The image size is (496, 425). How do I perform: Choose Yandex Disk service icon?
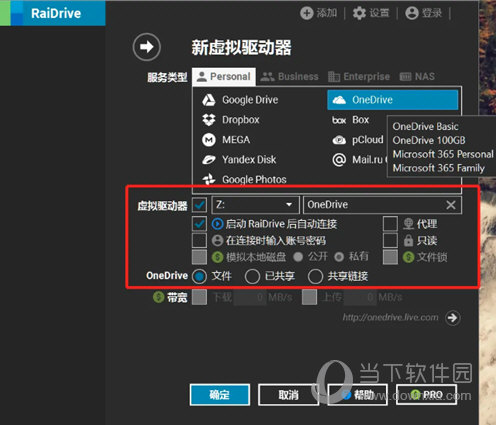tap(209, 160)
